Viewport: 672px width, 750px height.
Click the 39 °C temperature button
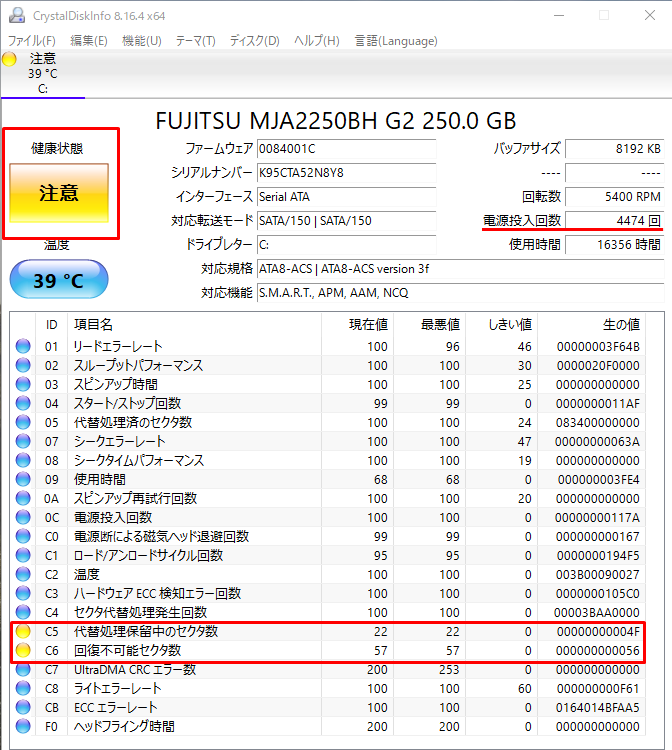tap(59, 280)
